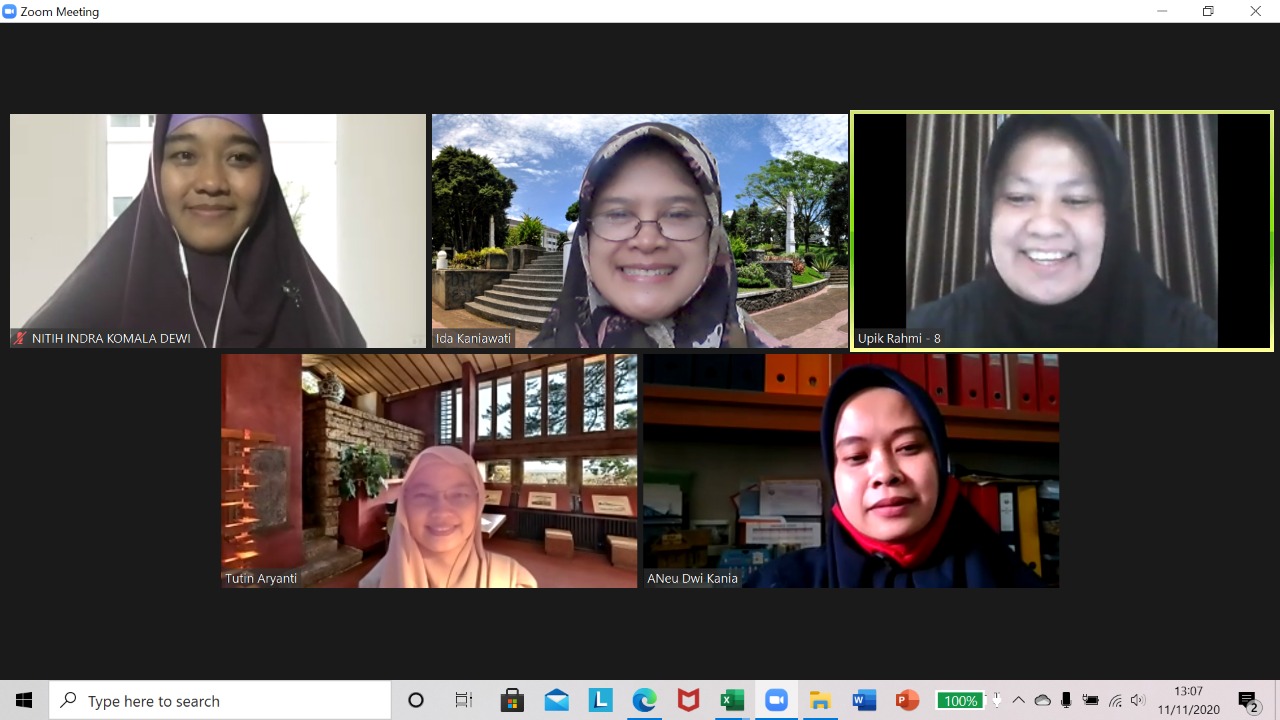This screenshot has width=1280, height=720.
Task: Open Microsoft Store from the taskbar
Action: tap(512, 701)
